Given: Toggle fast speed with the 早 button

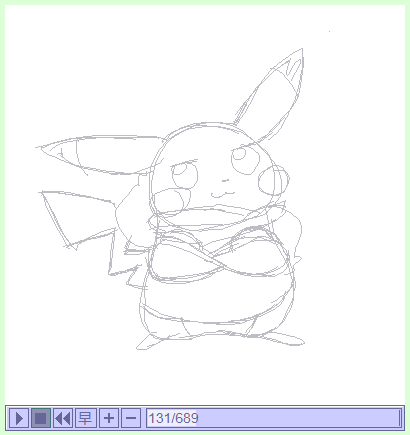Looking at the screenshot, I should tap(85, 418).
